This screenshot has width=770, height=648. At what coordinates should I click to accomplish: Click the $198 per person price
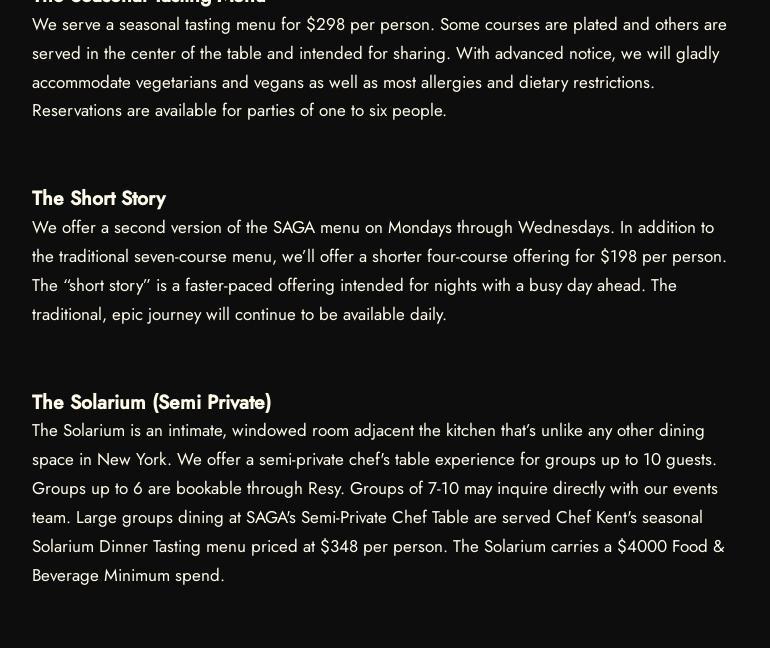coord(618,256)
